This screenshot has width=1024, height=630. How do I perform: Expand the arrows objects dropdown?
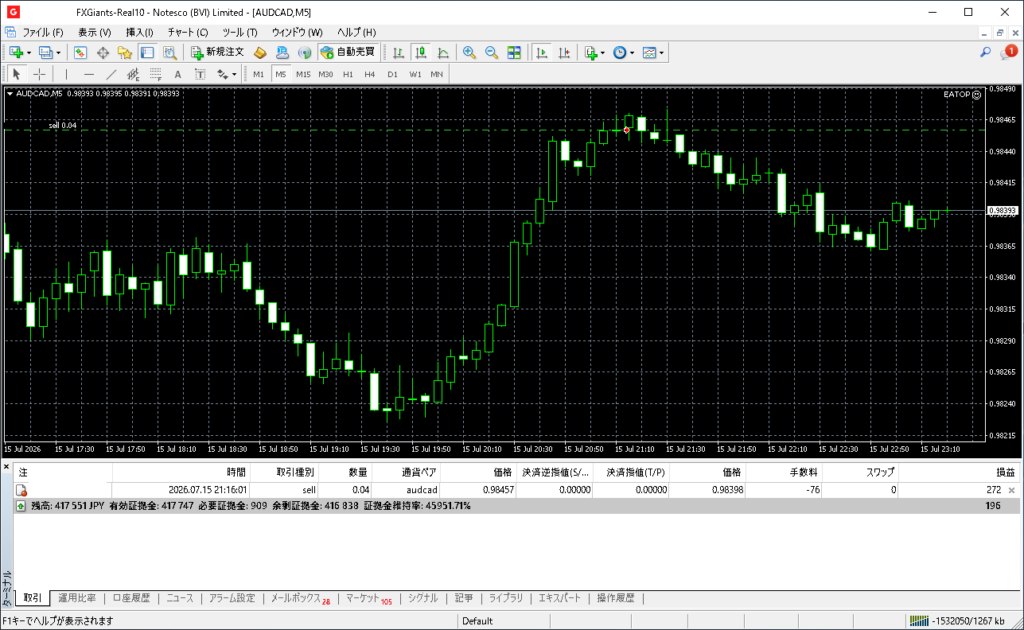[x=234, y=74]
